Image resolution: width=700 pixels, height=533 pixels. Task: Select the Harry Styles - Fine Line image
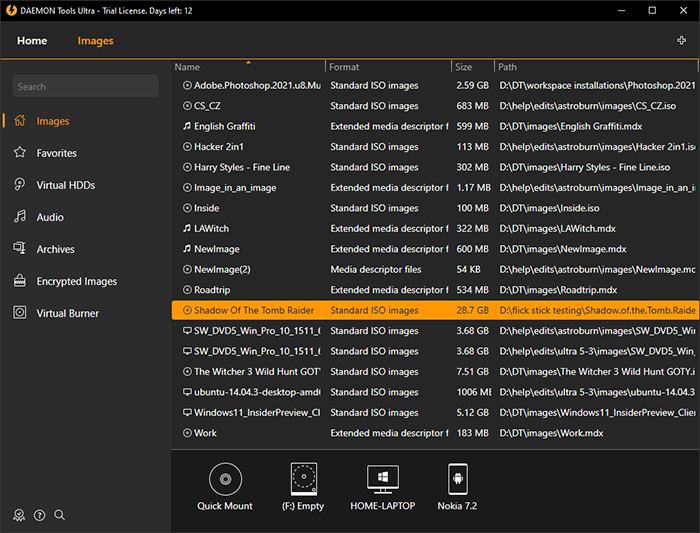pos(242,167)
